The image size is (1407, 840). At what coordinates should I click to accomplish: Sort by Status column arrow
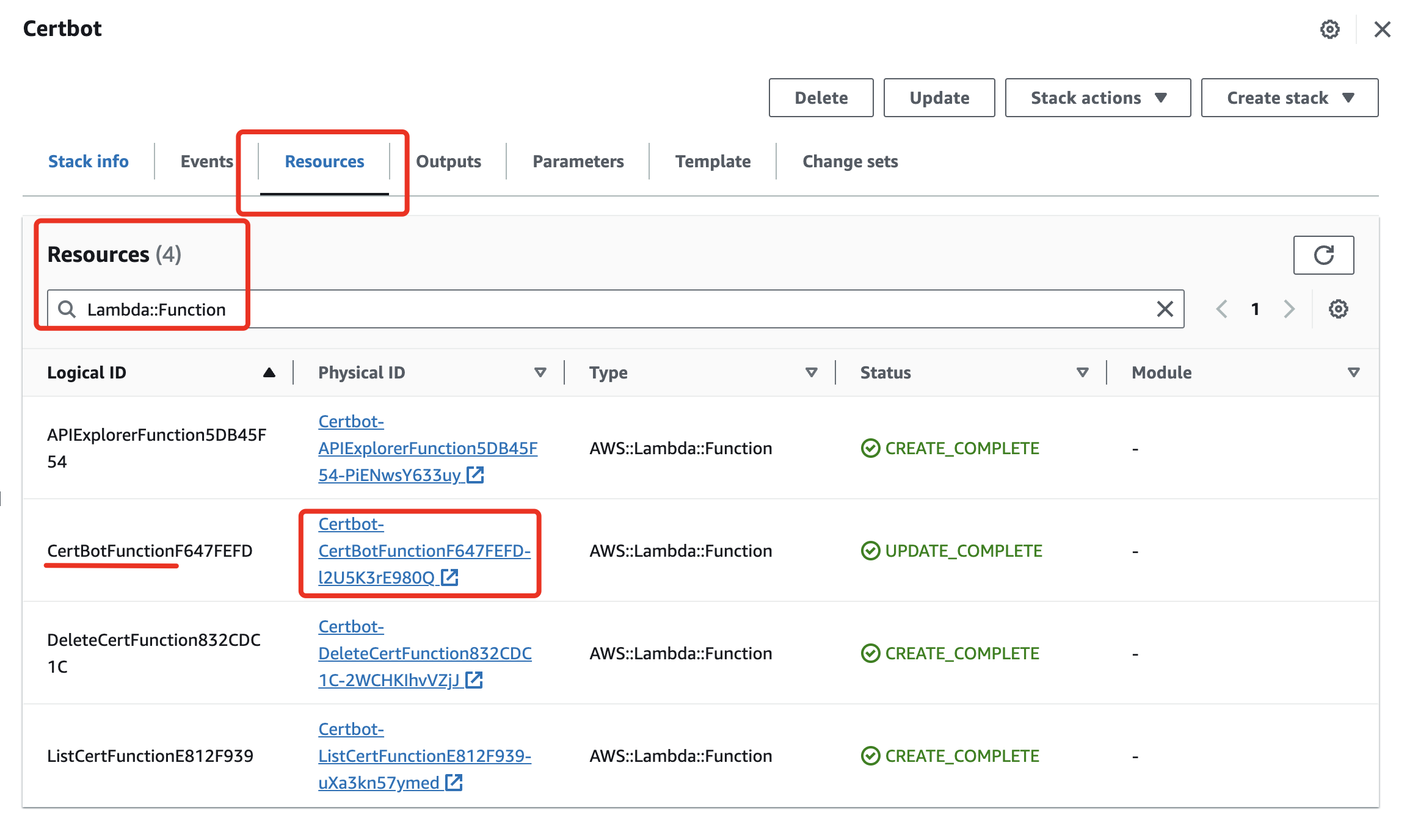(1082, 372)
